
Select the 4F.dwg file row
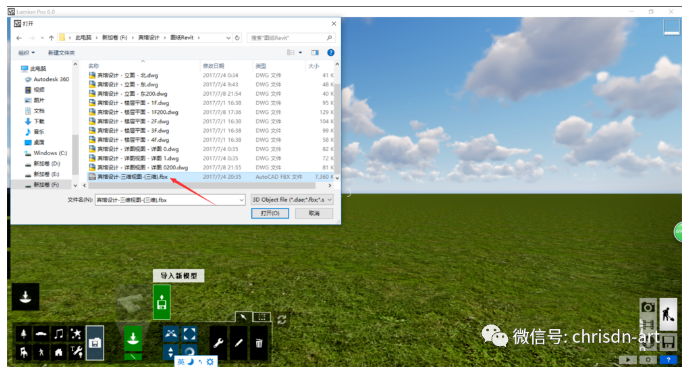[x=211, y=140]
